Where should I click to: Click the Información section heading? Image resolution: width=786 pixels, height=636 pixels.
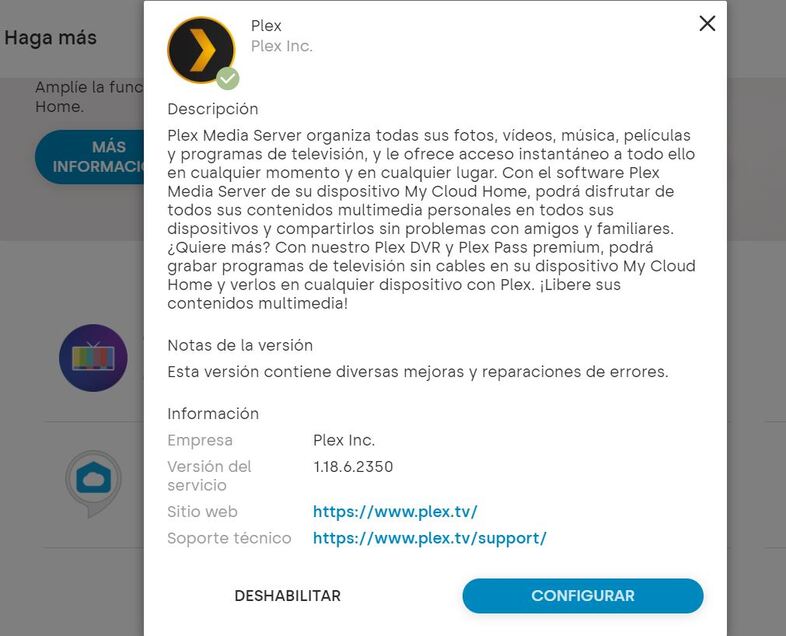pyautogui.click(x=213, y=413)
